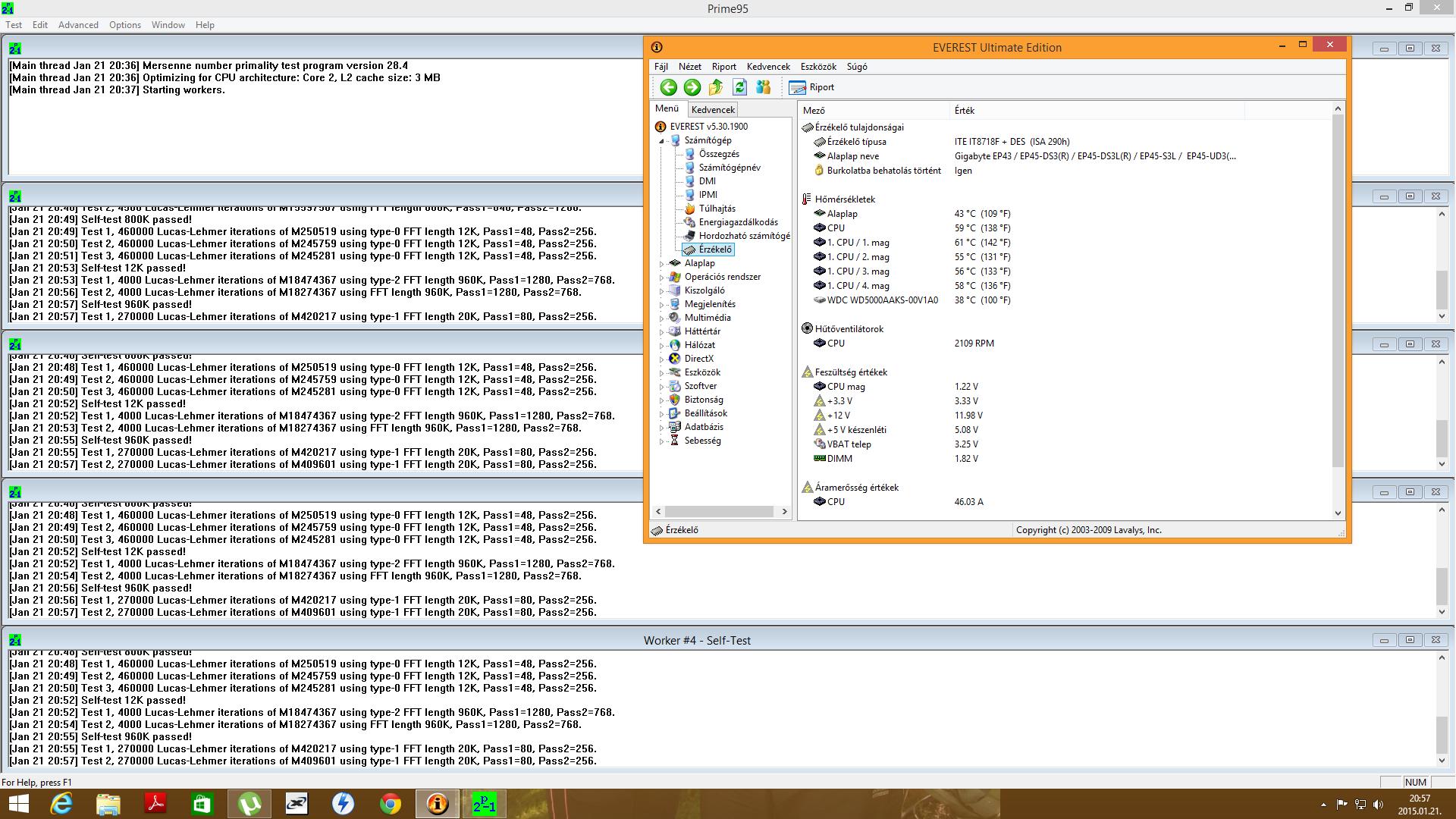Expand the DirectX tree node
The image size is (1456, 819).
point(661,359)
